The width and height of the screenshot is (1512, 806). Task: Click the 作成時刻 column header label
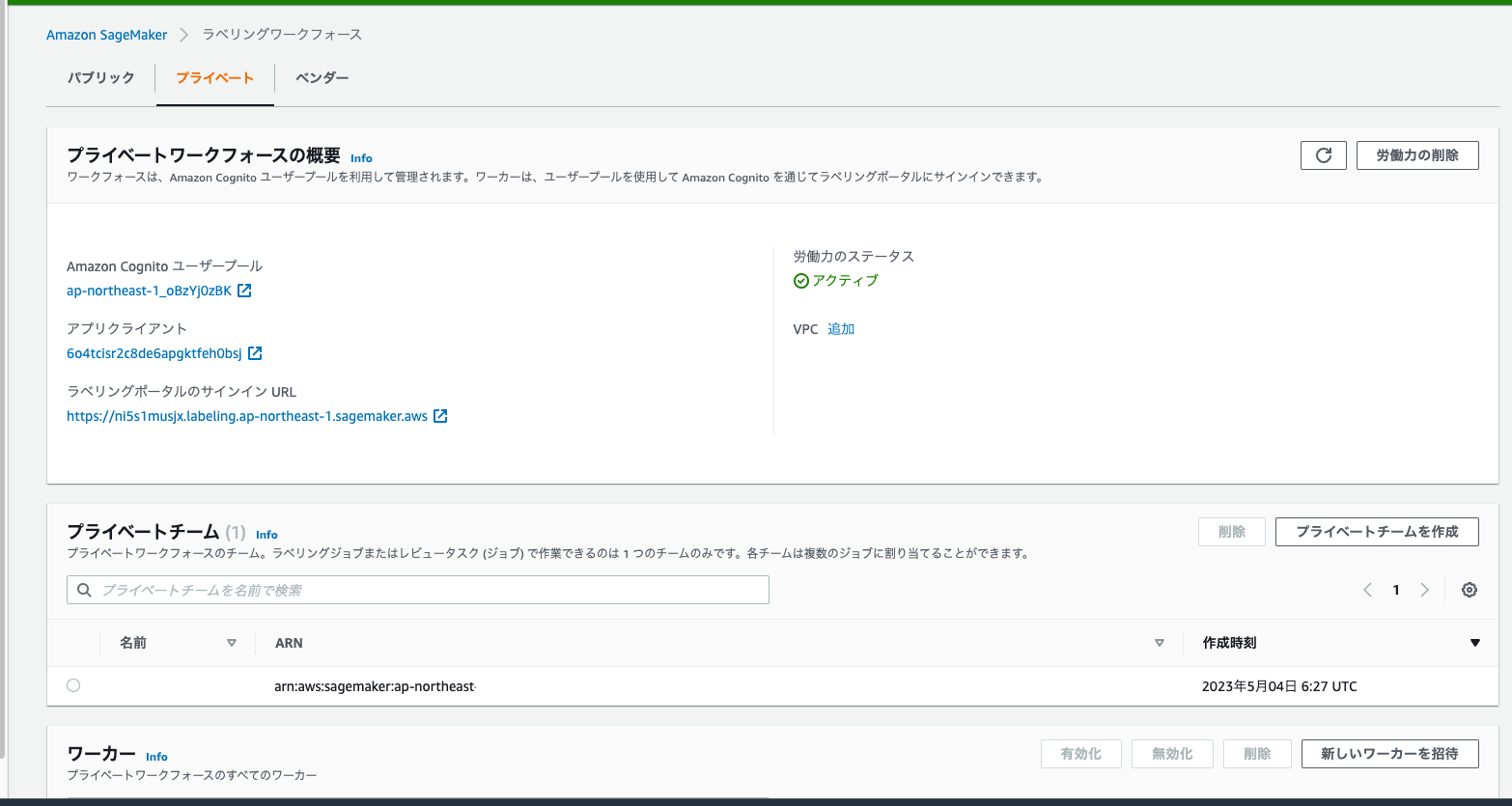pos(1229,643)
